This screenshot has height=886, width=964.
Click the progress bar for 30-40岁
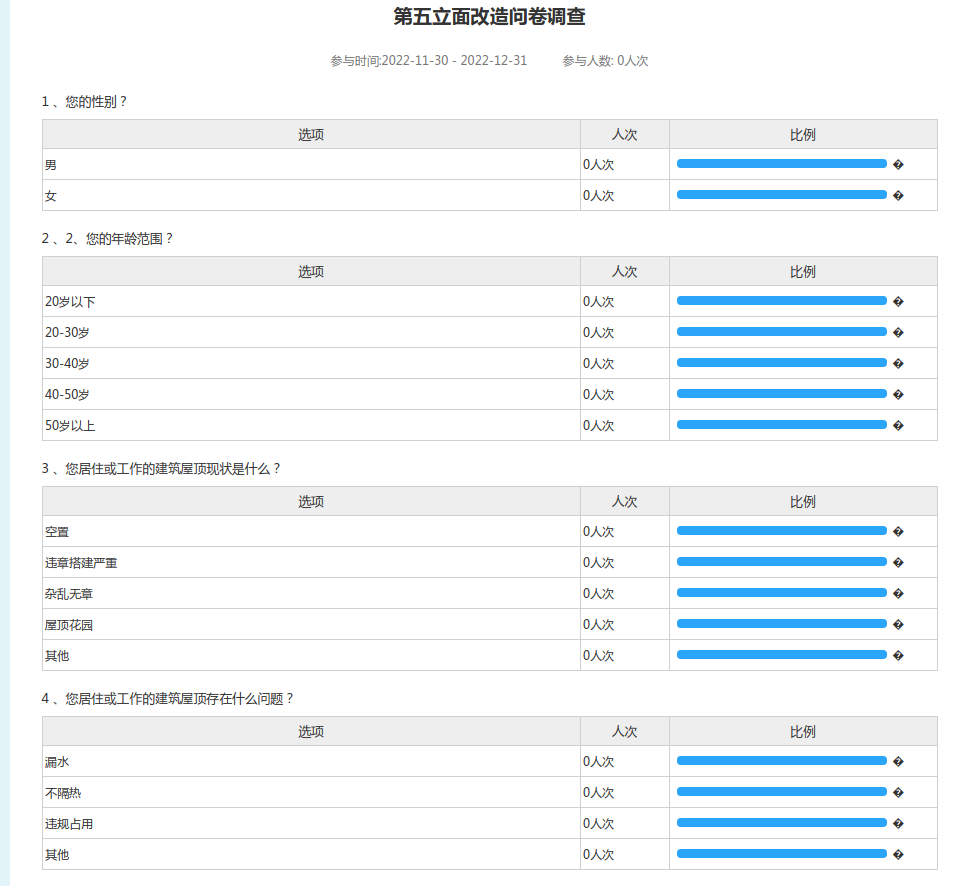click(x=781, y=363)
